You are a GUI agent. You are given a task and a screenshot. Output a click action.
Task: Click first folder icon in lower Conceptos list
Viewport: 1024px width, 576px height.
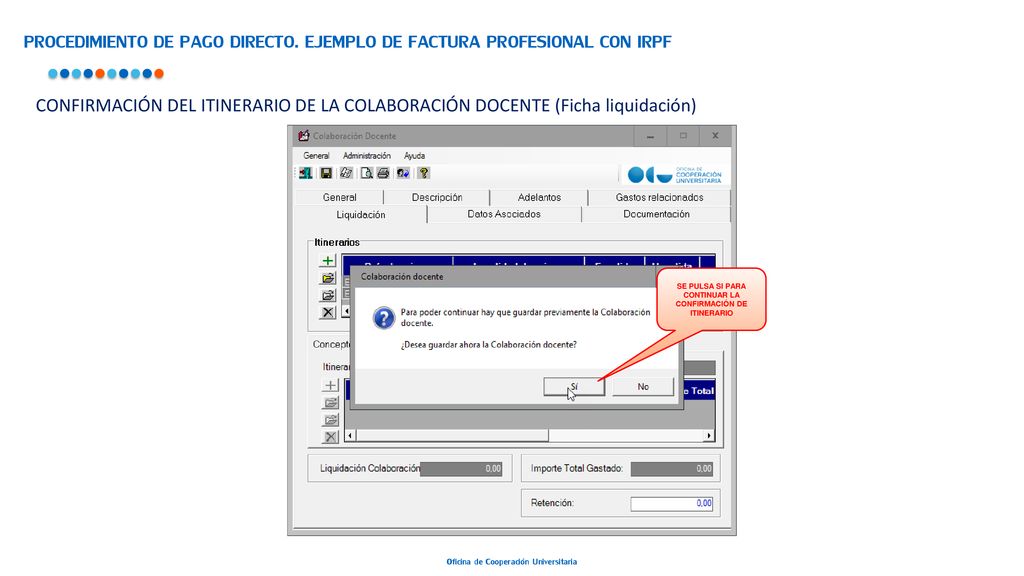(330, 403)
